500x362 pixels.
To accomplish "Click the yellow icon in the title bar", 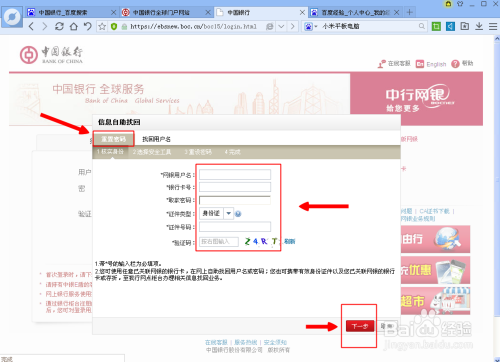I will point(449,4).
